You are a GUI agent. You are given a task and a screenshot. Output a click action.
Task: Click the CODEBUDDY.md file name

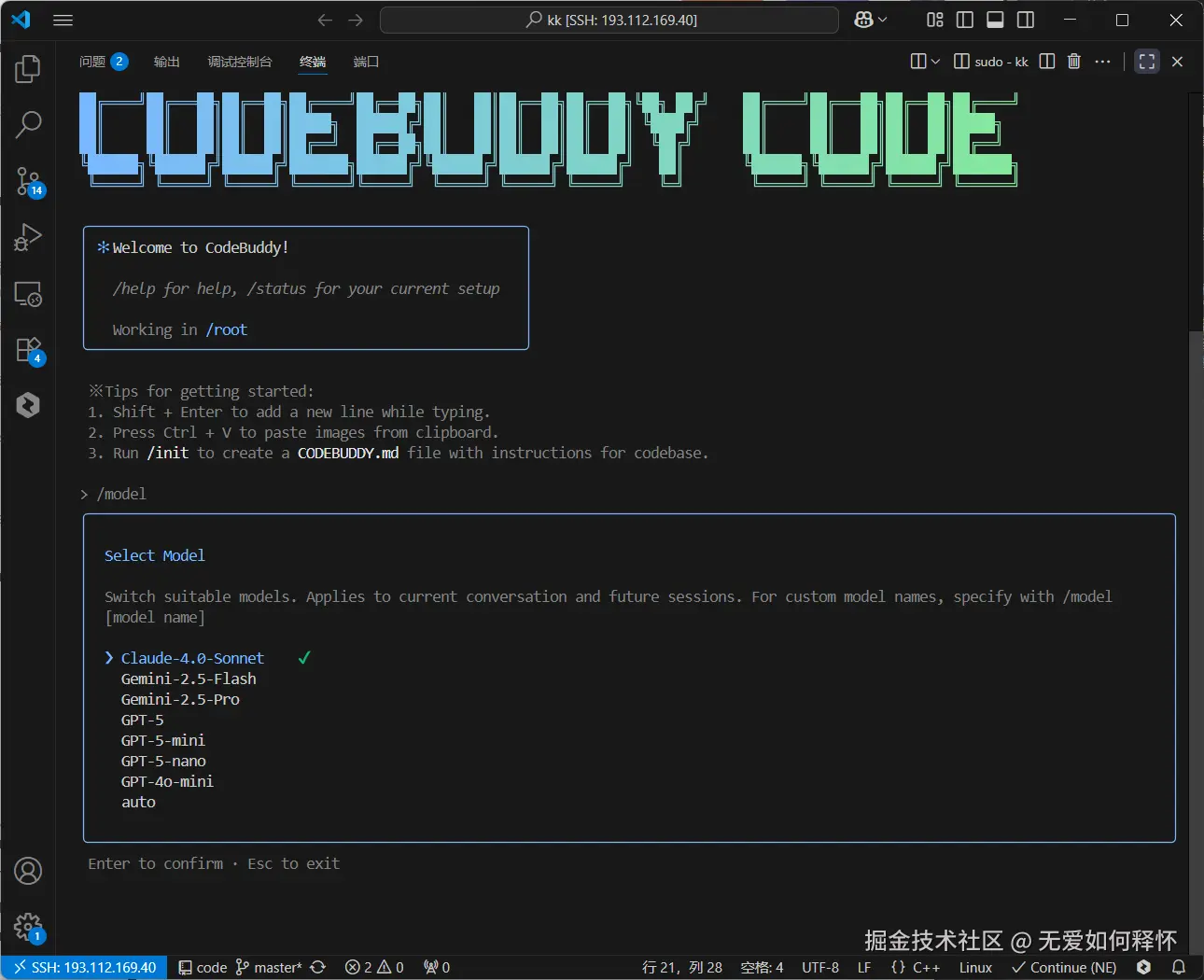tap(348, 453)
